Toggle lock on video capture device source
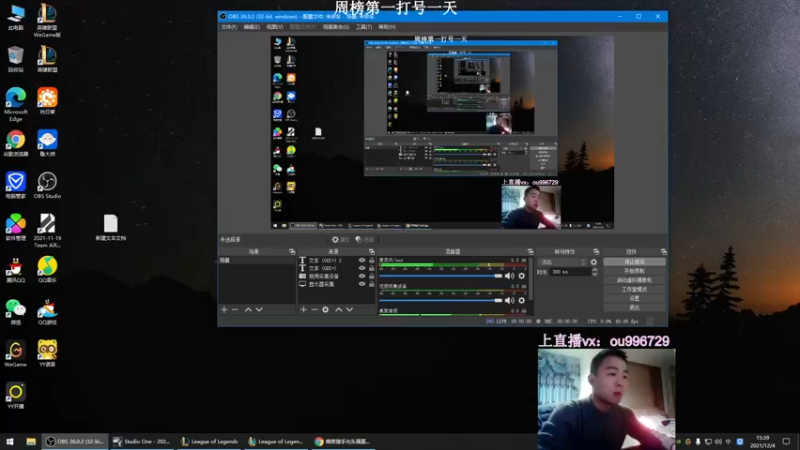Screen dimensions: 800x450 click(x=371, y=276)
